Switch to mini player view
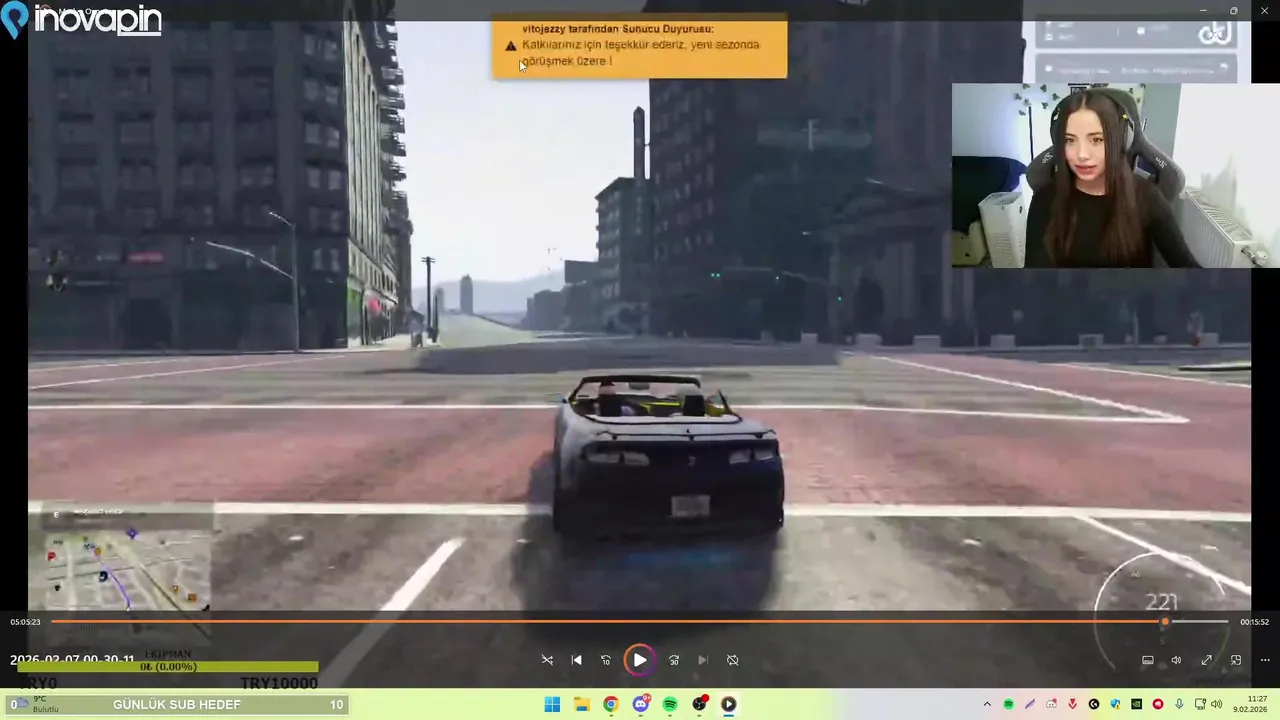 1236,660
